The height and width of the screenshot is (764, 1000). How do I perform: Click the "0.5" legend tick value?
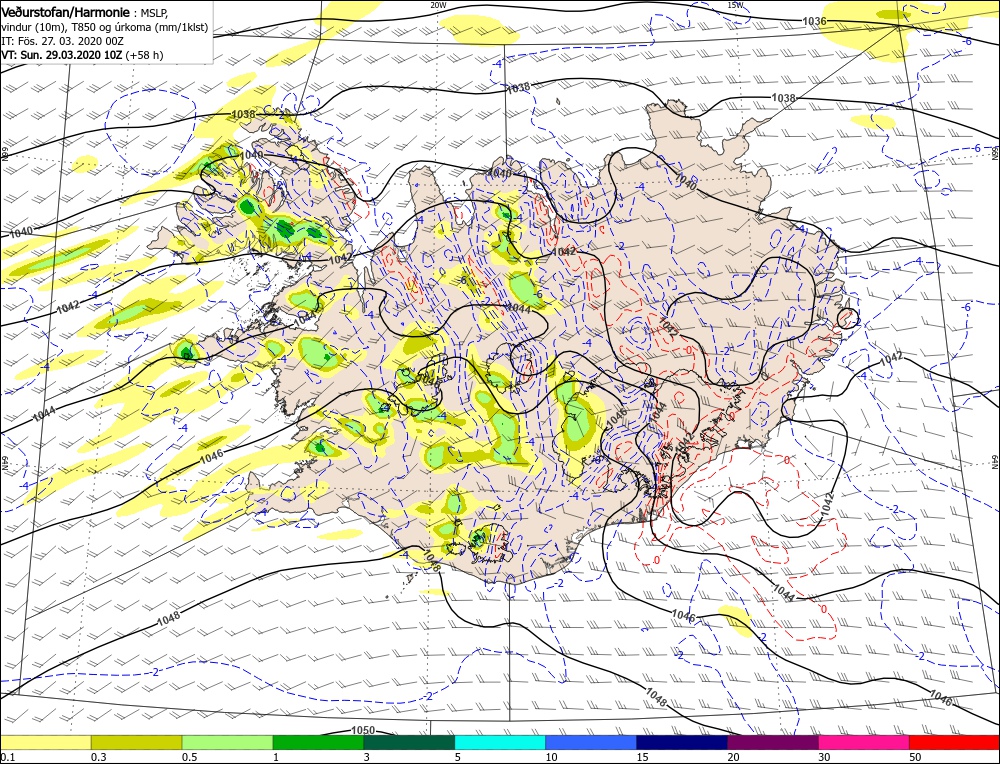tap(189, 757)
